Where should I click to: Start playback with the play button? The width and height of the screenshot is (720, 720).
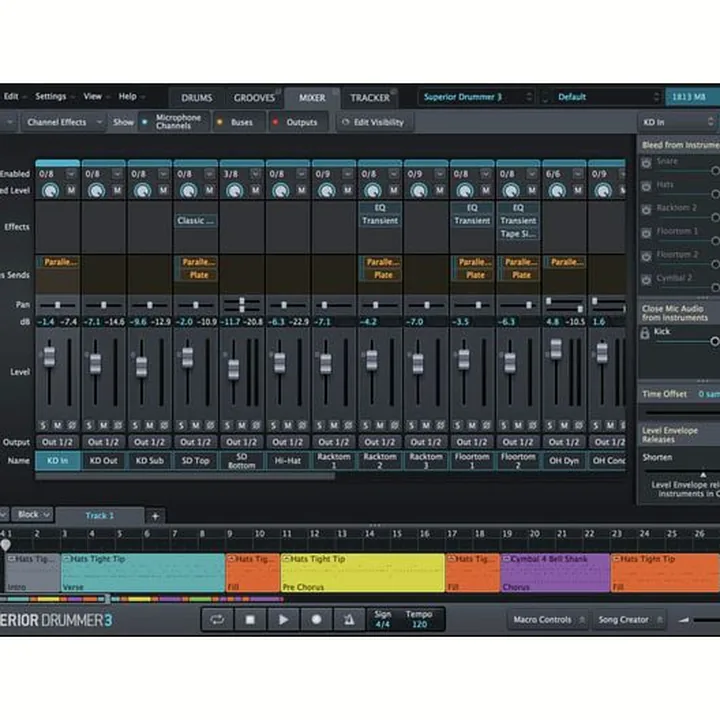[x=283, y=619]
